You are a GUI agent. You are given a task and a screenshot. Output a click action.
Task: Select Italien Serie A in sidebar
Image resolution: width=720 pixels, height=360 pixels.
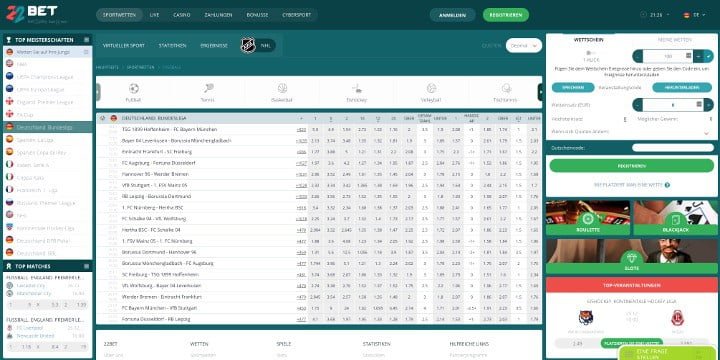48,164
